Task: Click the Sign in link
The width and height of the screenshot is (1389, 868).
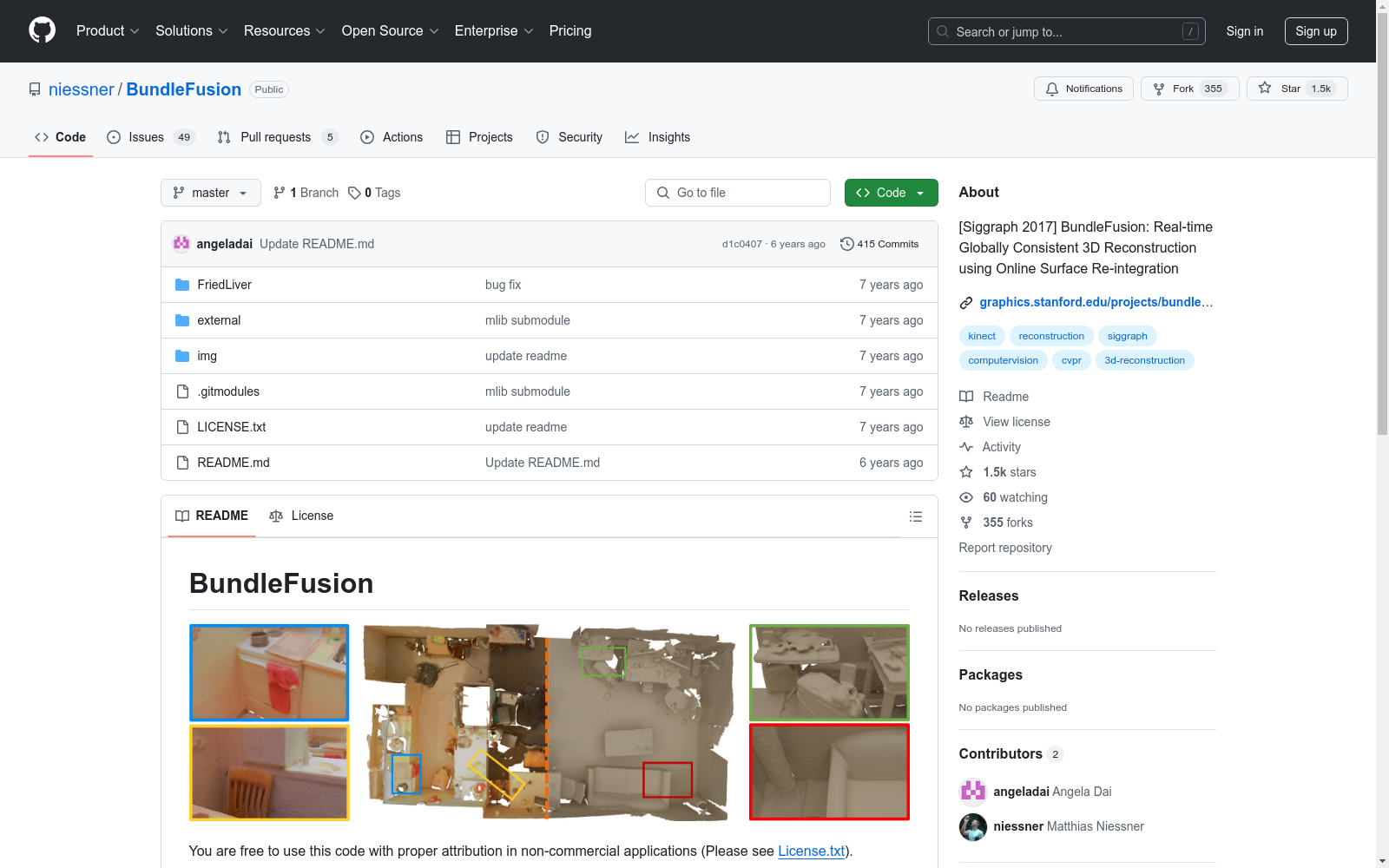Action: coord(1244,31)
